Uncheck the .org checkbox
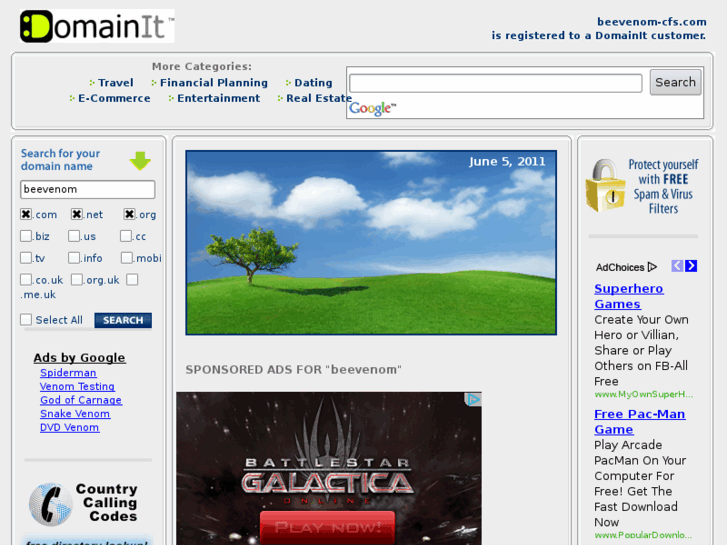 pos(129,214)
